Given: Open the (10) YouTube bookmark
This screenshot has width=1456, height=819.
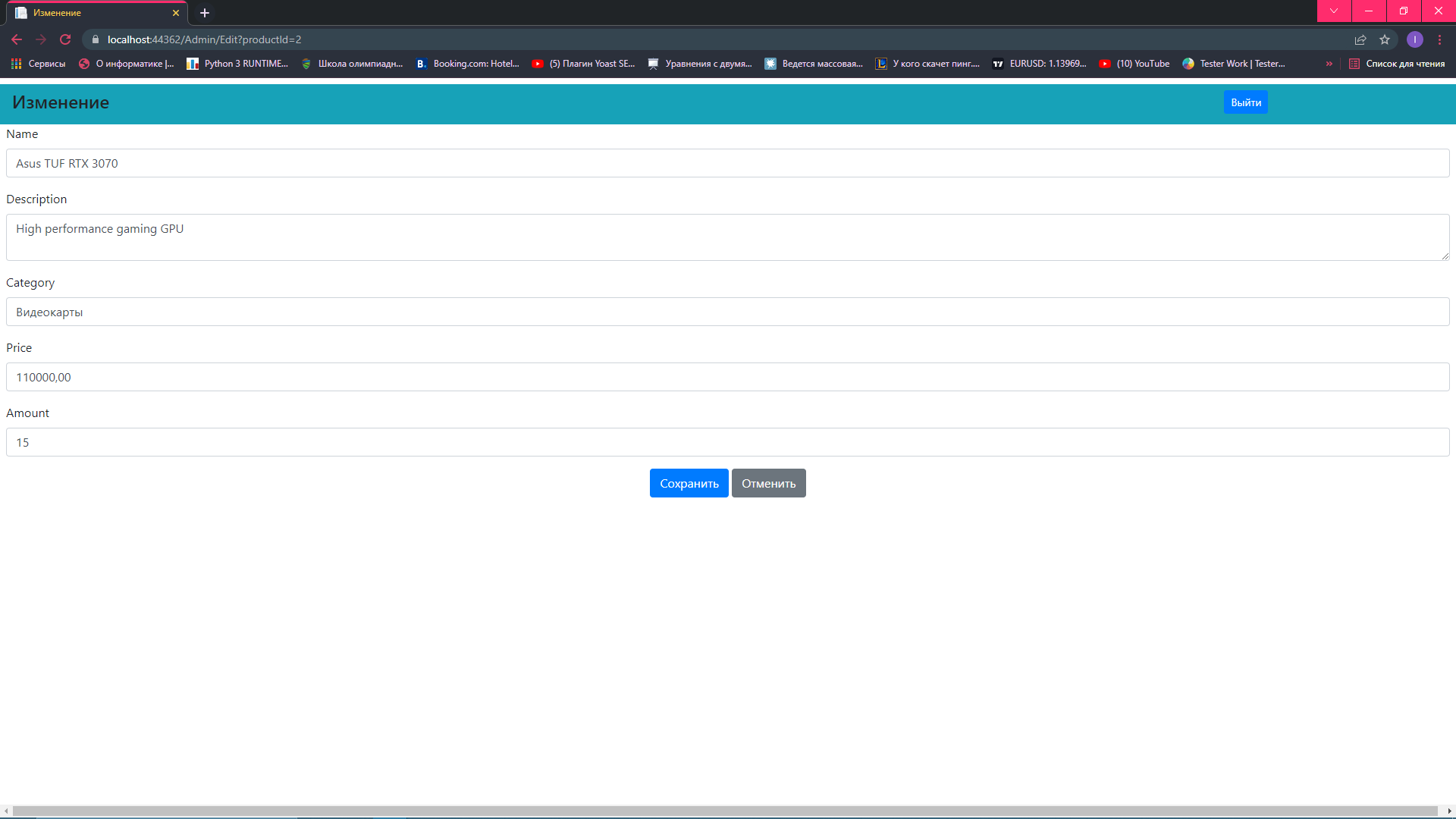Looking at the screenshot, I should point(1134,64).
